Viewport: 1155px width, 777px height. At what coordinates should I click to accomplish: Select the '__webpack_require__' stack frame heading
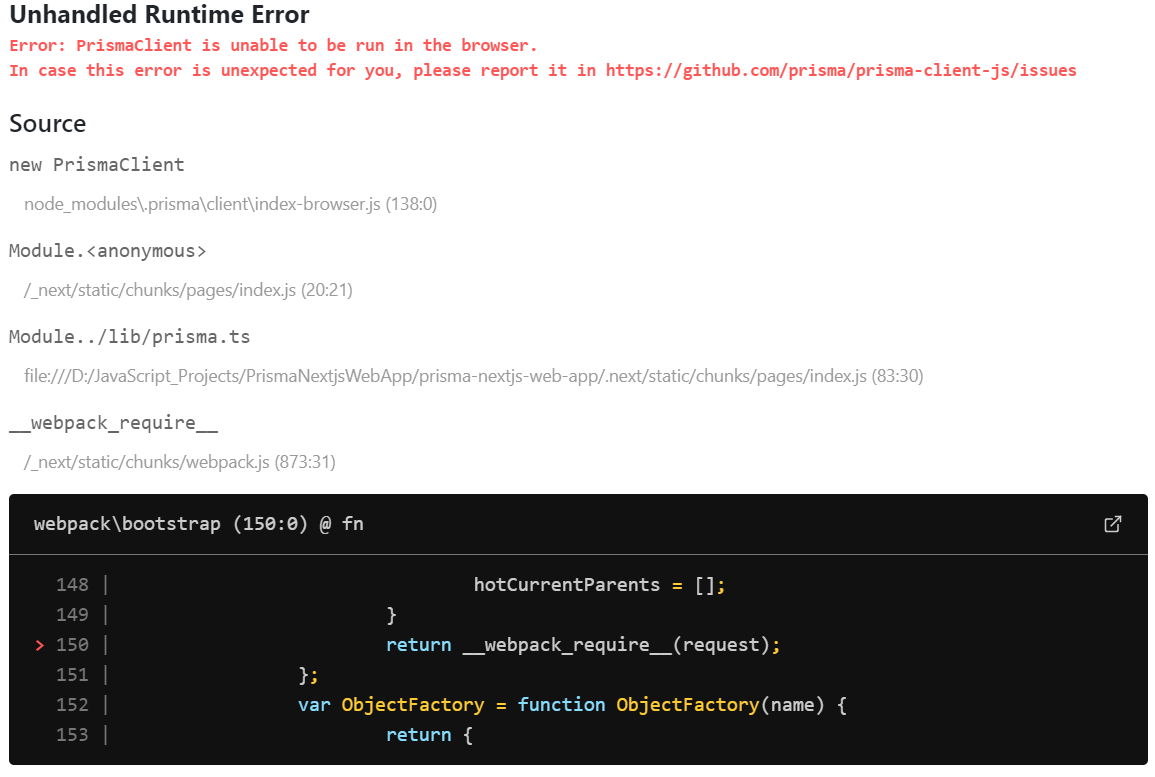[x=113, y=423]
